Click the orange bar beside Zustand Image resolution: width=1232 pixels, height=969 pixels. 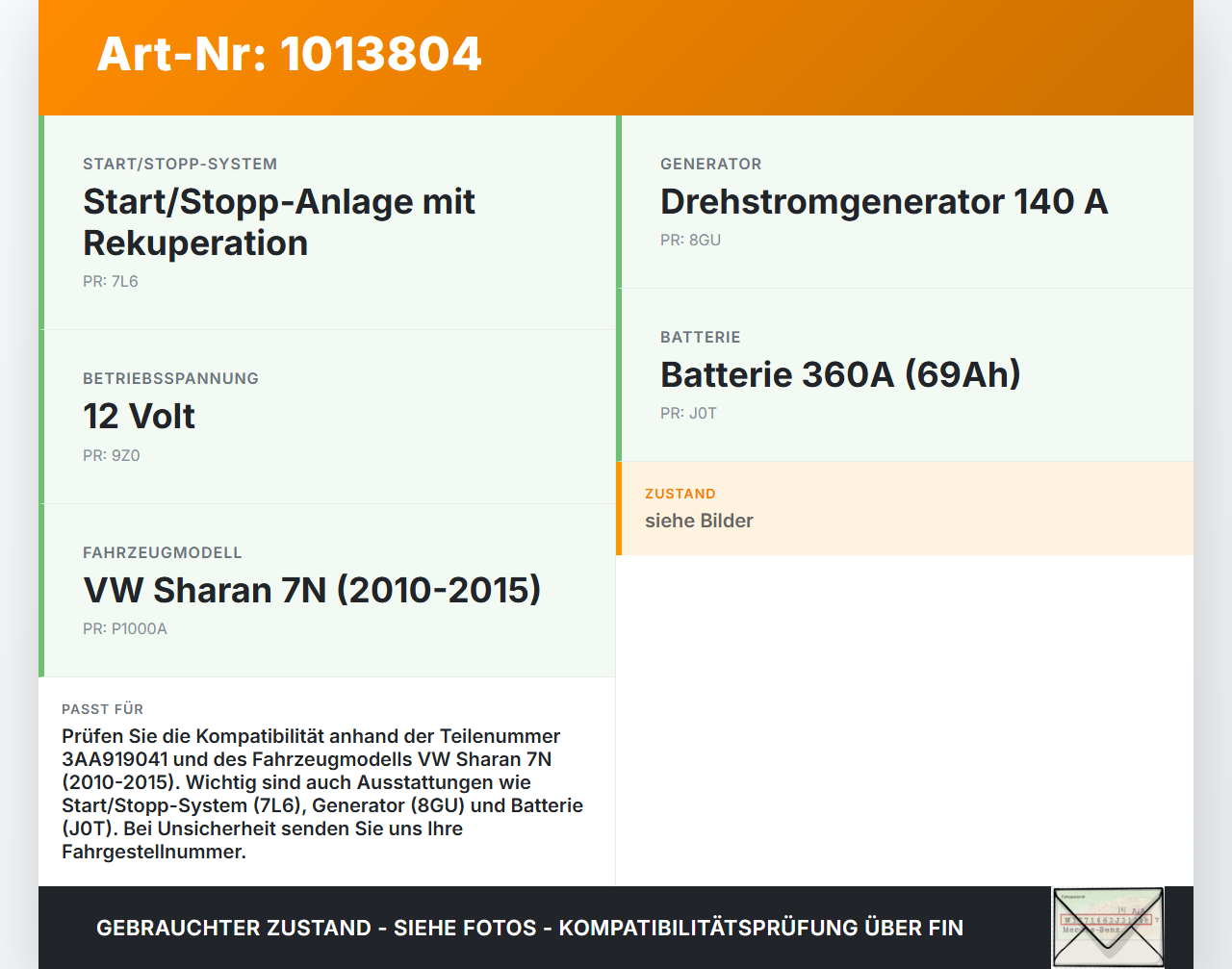[618, 508]
